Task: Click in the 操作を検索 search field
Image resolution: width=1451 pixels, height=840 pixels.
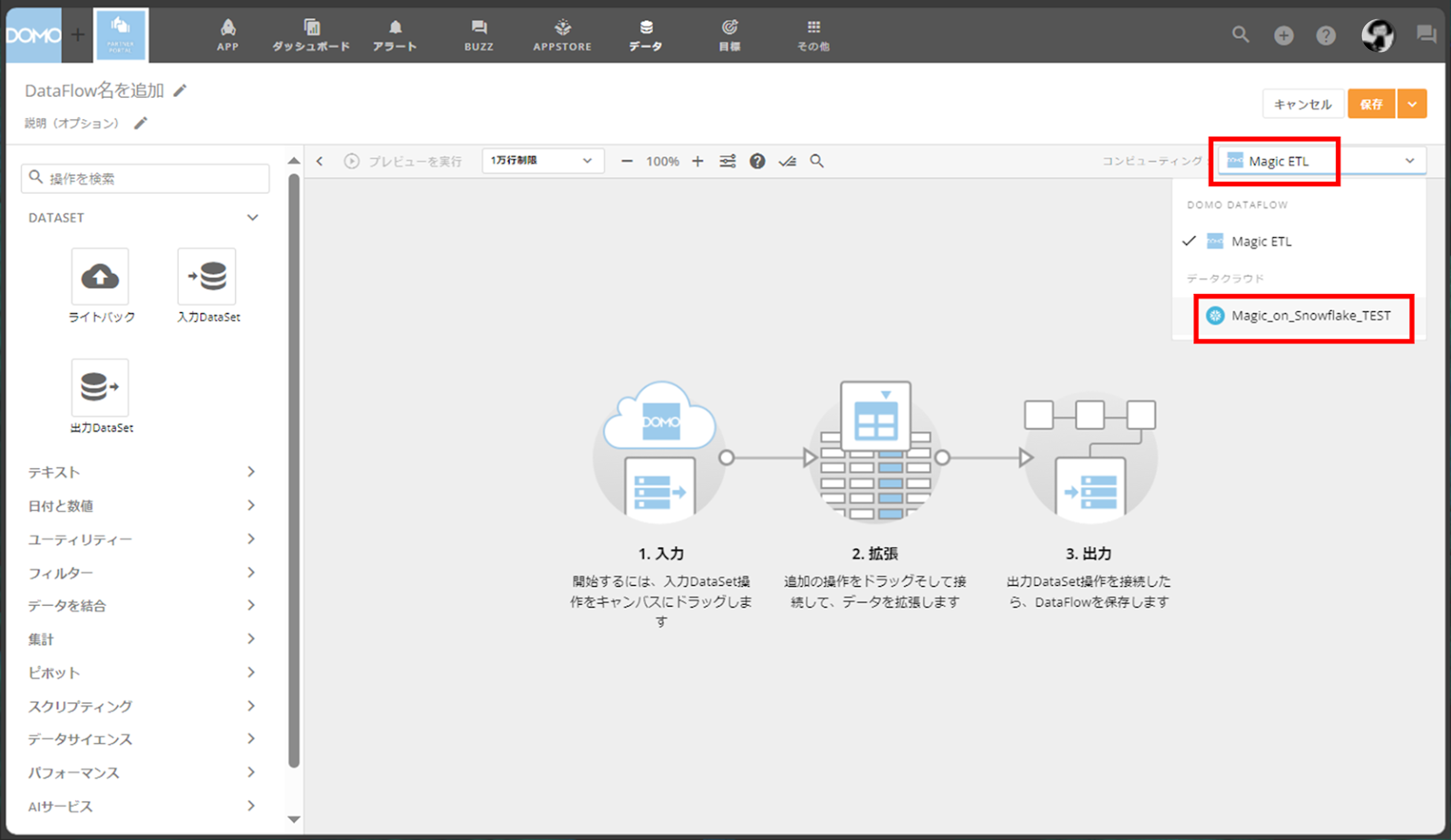Action: click(x=145, y=178)
